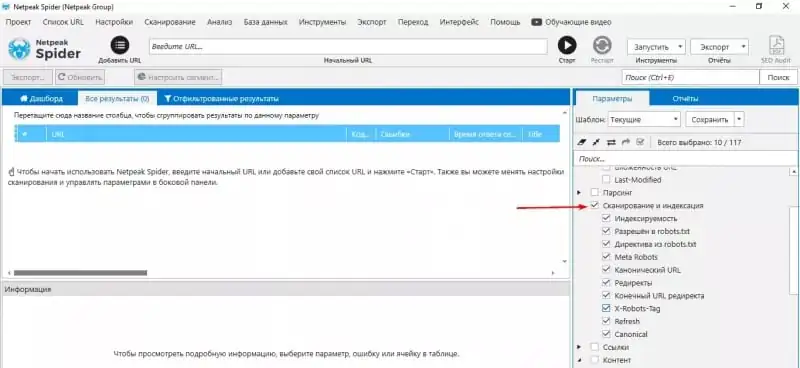The height and width of the screenshot is (368, 800).
Task: Check the Парсинг group checkbox
Action: [x=594, y=192]
